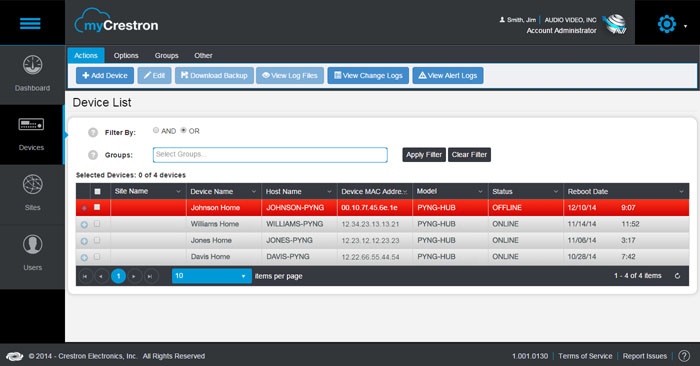Switch to the Actions tab
Viewport: 700px width, 366px height.
[x=86, y=55]
